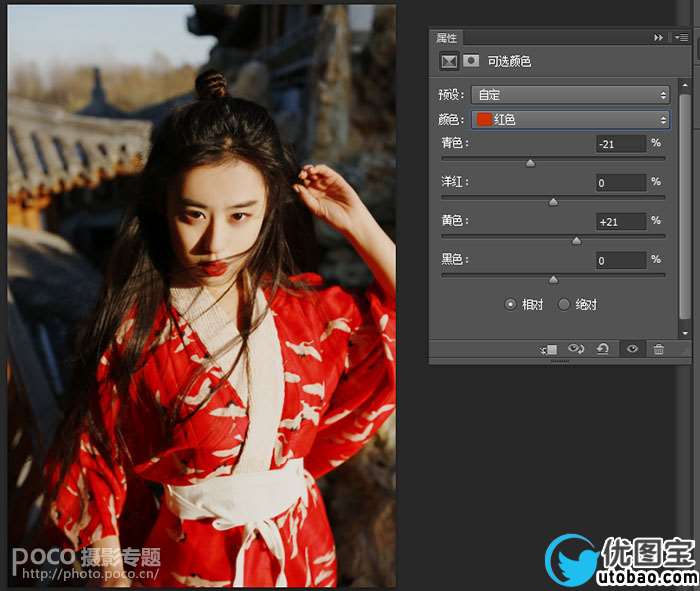Click the reset adjustment icon
Viewport: 700px width, 591px height.
(603, 349)
